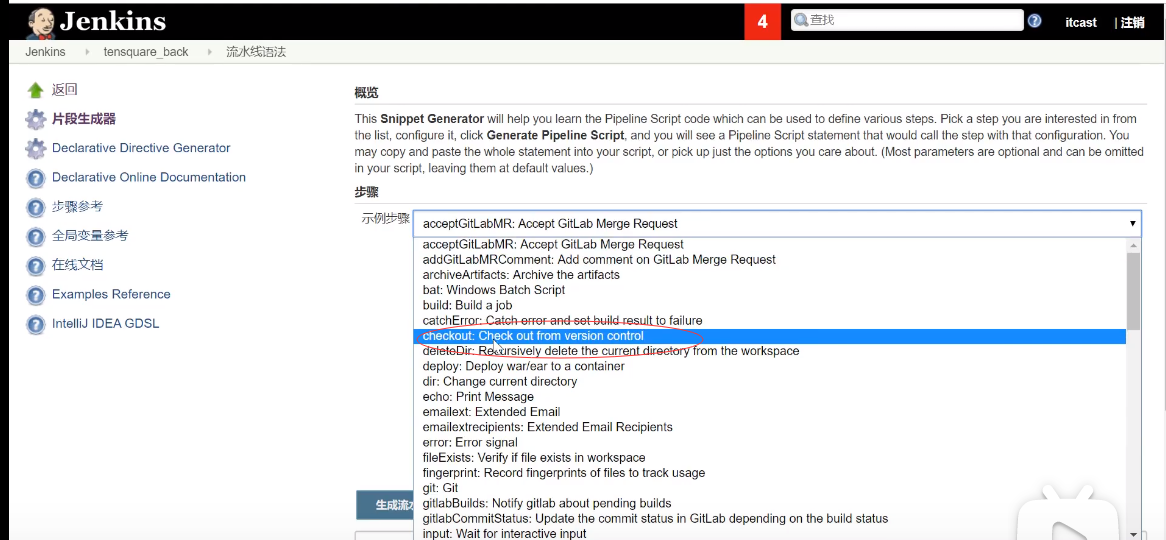Viewport: 1166px width, 540px height.
Task: Click the help icon beside 步骤参考
Action: pyautogui.click(x=35, y=207)
